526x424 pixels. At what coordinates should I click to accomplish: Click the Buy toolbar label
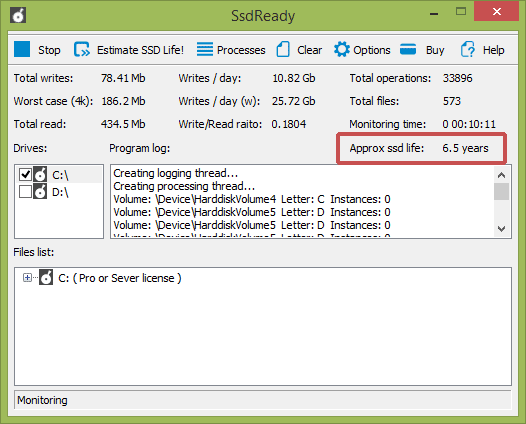pyautogui.click(x=435, y=50)
